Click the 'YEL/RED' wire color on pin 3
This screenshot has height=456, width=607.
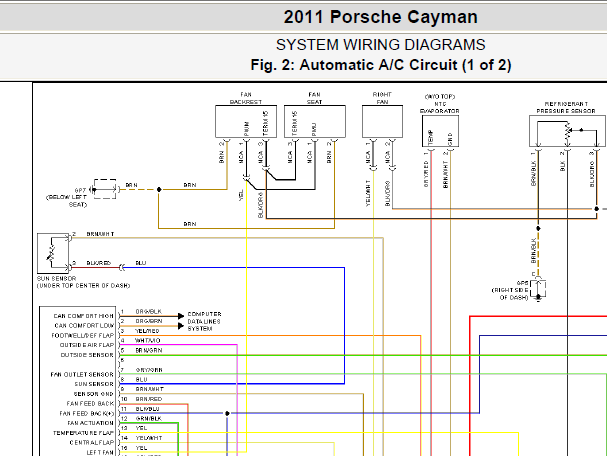click(x=147, y=331)
